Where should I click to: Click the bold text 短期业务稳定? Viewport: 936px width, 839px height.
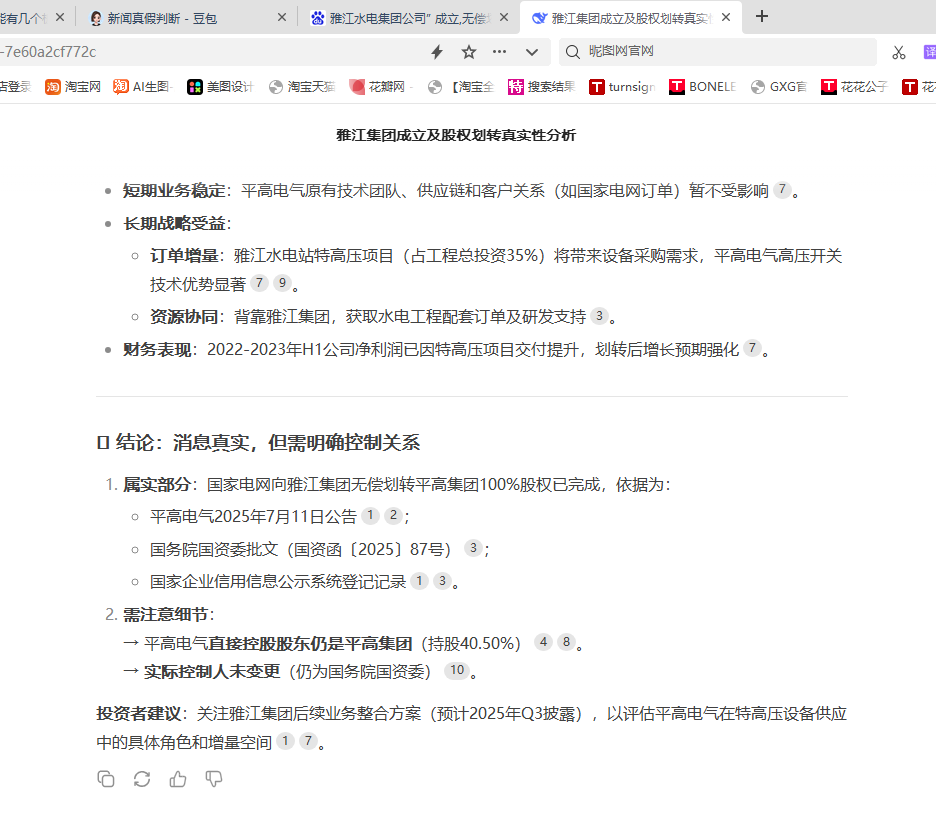[174, 191]
